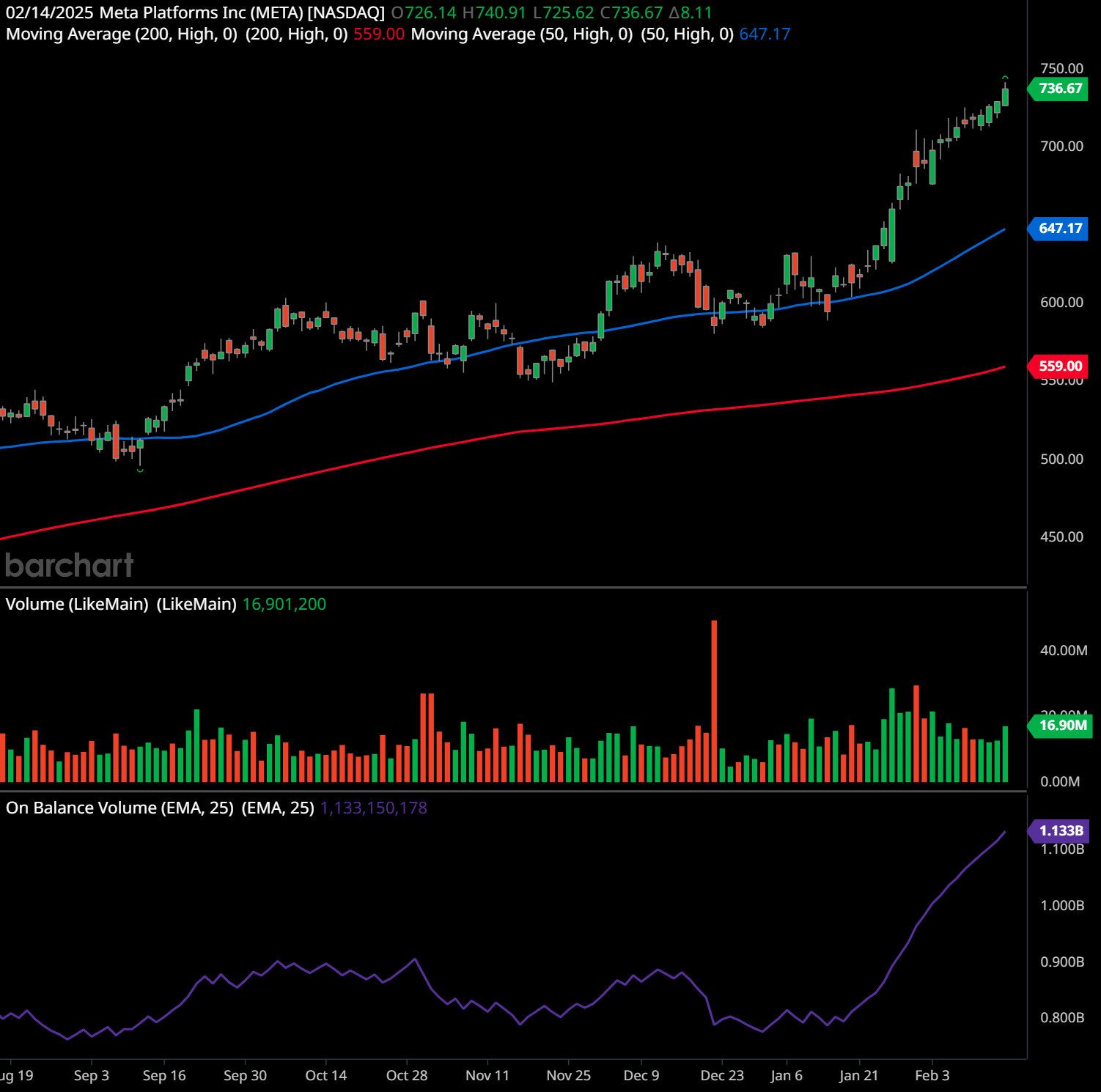The height and width of the screenshot is (1092, 1101).
Task: Click the On Balance Volume (EMA, 25) label
Action: pos(120,808)
